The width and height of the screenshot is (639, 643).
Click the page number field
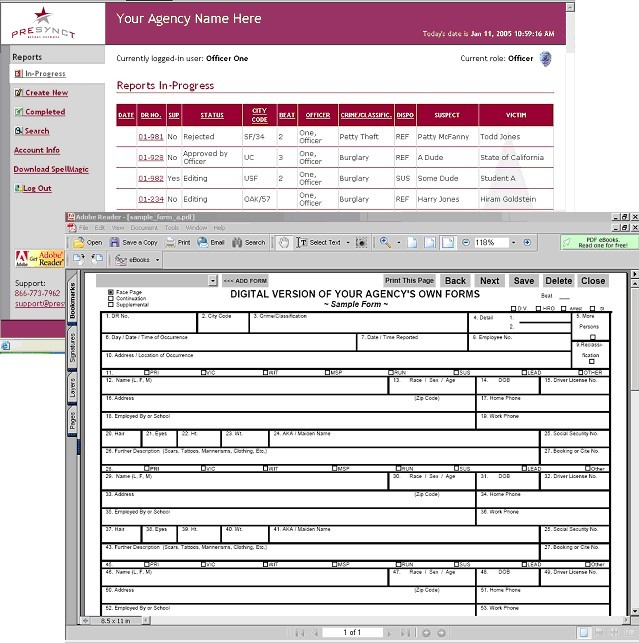[x=351, y=633]
